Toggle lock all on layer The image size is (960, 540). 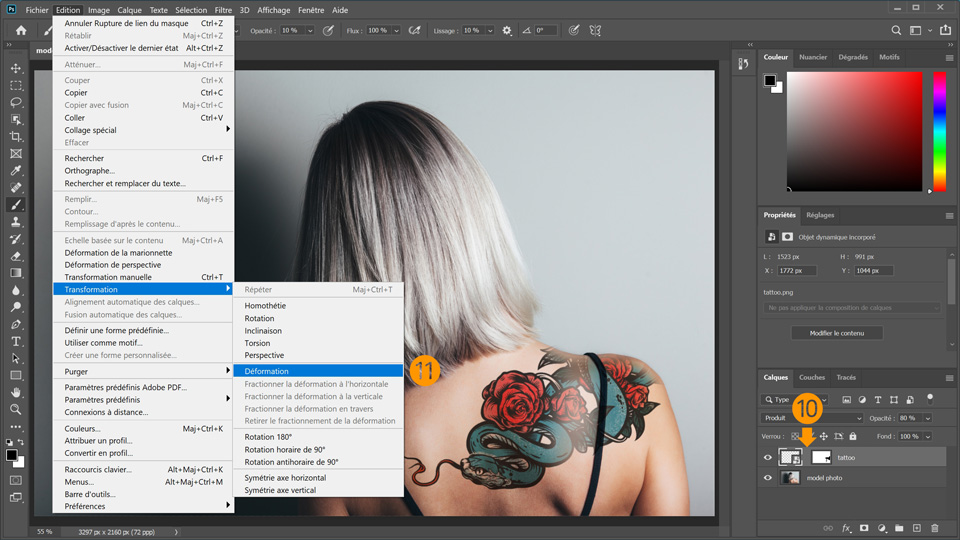point(853,437)
